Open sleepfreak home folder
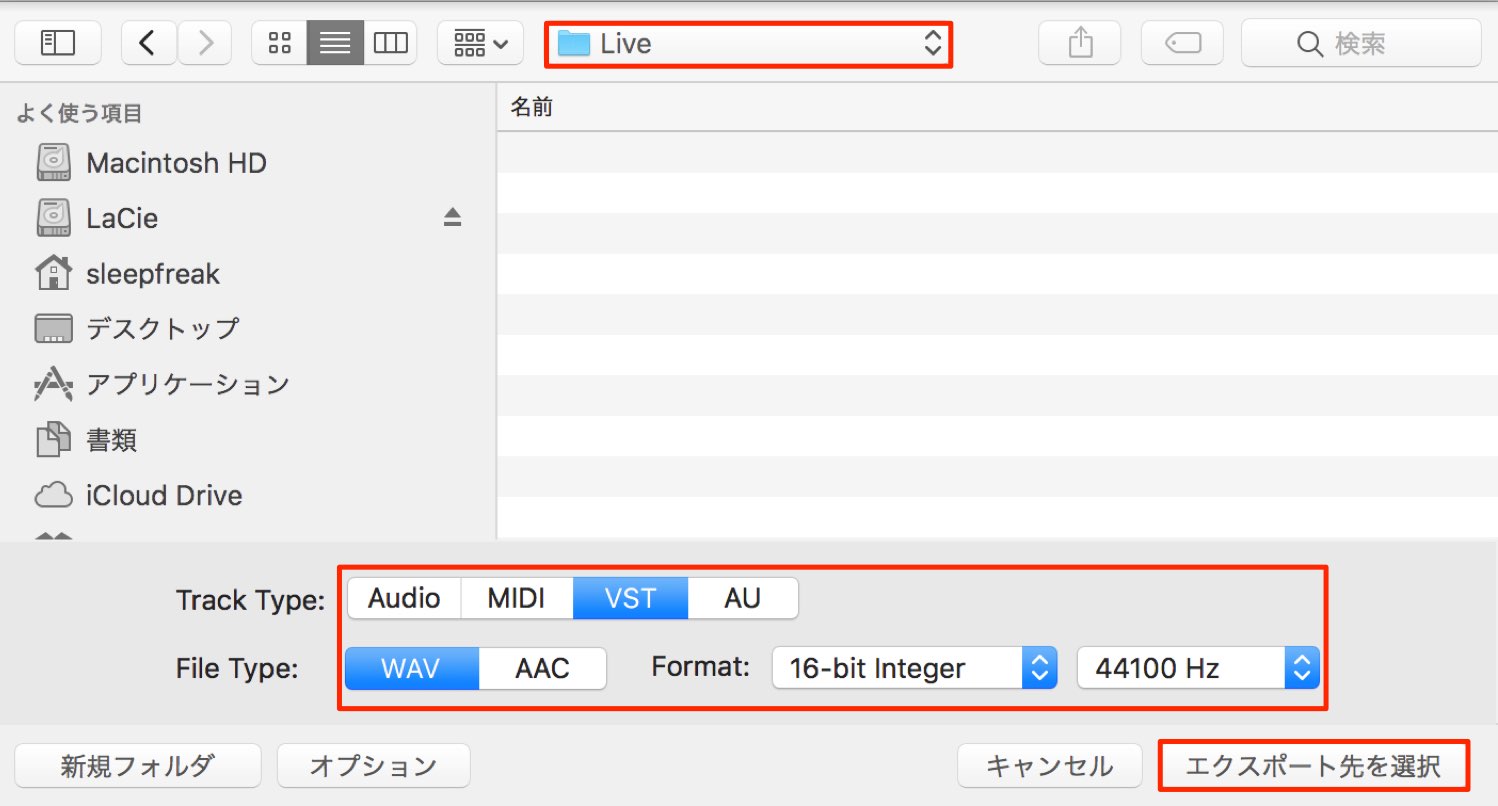This screenshot has width=1498, height=806. tap(250, 274)
